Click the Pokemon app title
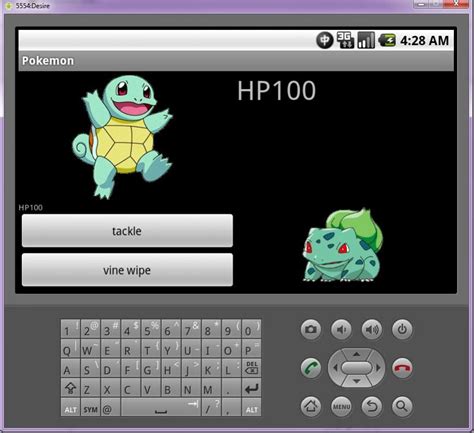 tap(48, 61)
